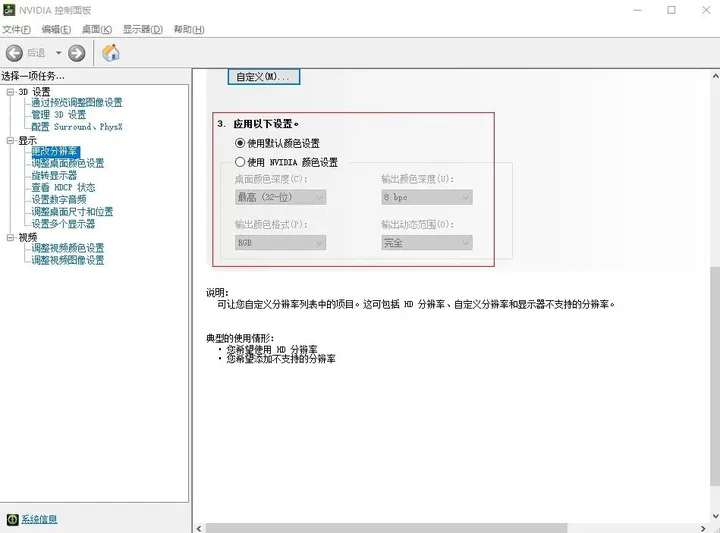Click the horizontal scrollbar right arrow
Image resolution: width=720 pixels, height=533 pixels.
click(x=703, y=528)
